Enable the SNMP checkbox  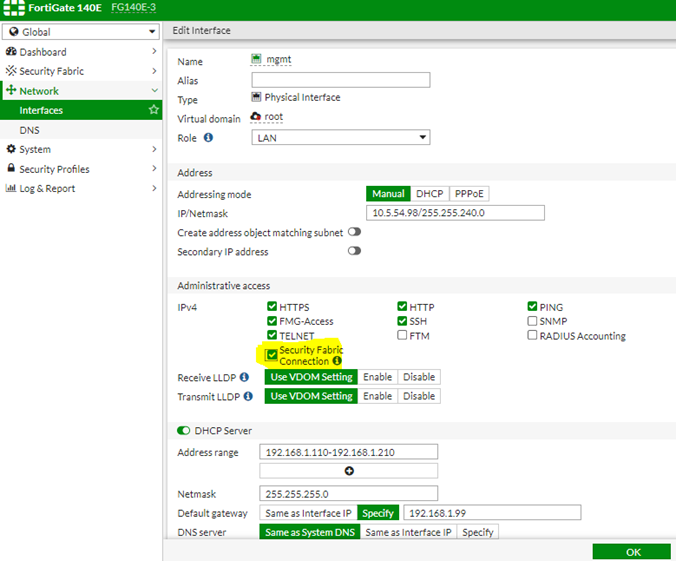(533, 321)
